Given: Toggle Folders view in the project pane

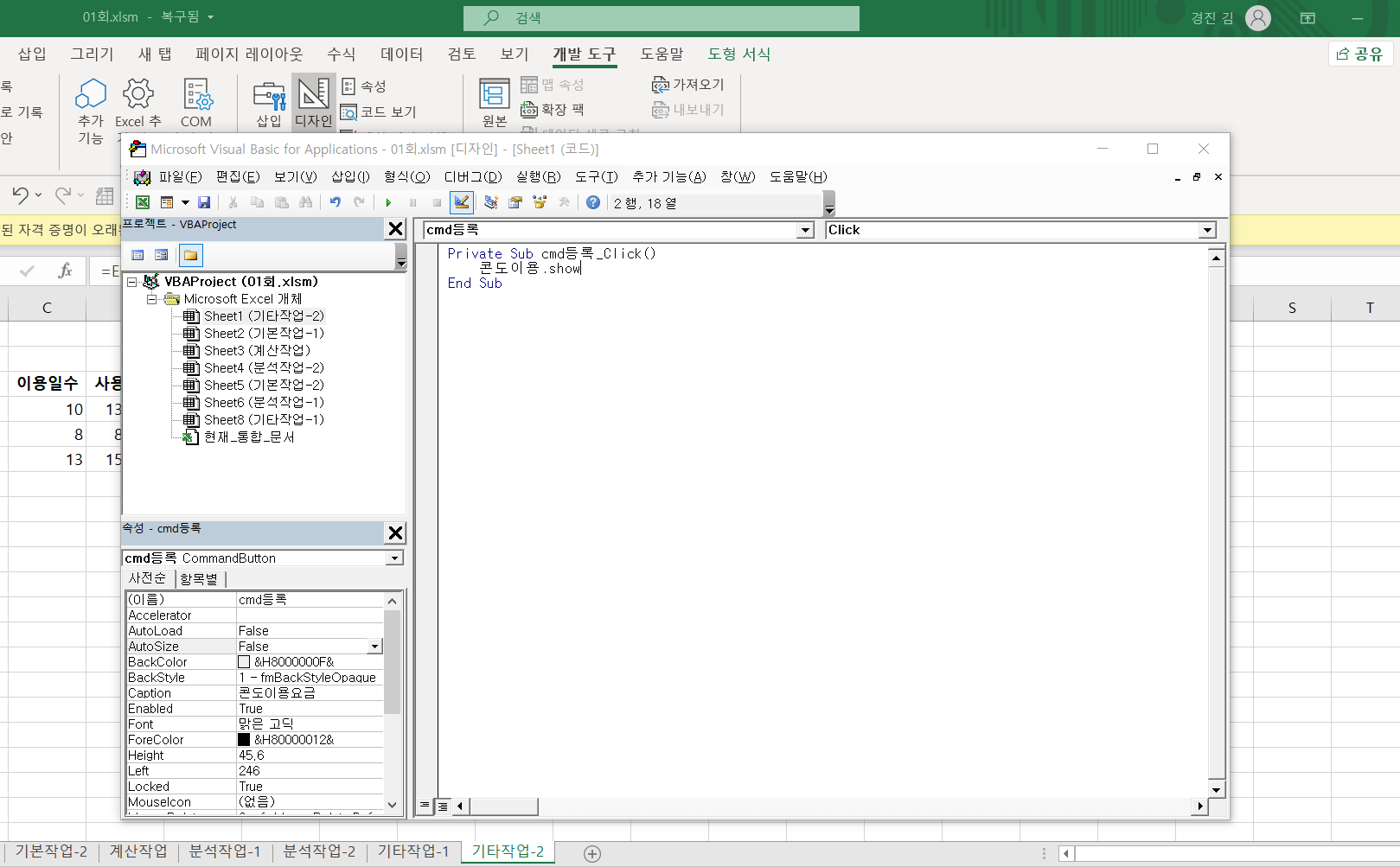Looking at the screenshot, I should pyautogui.click(x=190, y=255).
